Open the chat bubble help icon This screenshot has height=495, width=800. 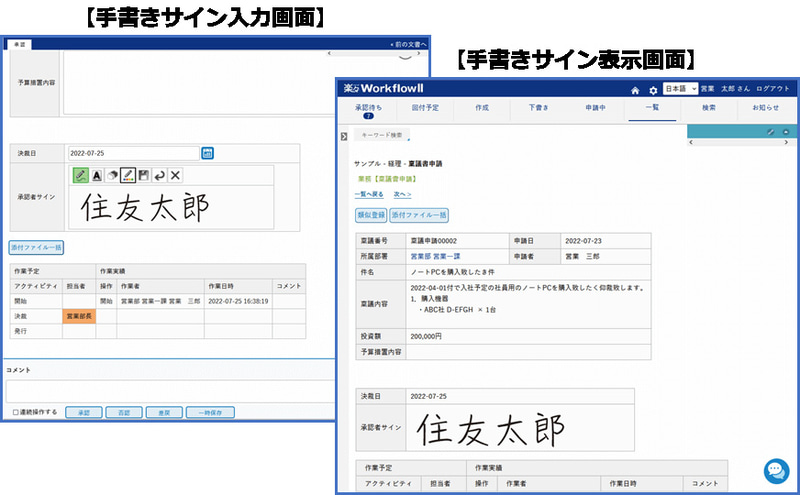pos(776,471)
